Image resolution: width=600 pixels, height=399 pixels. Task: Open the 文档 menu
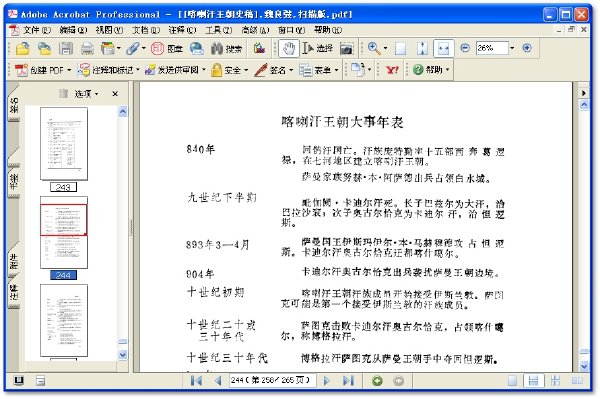pyautogui.click(x=145, y=30)
